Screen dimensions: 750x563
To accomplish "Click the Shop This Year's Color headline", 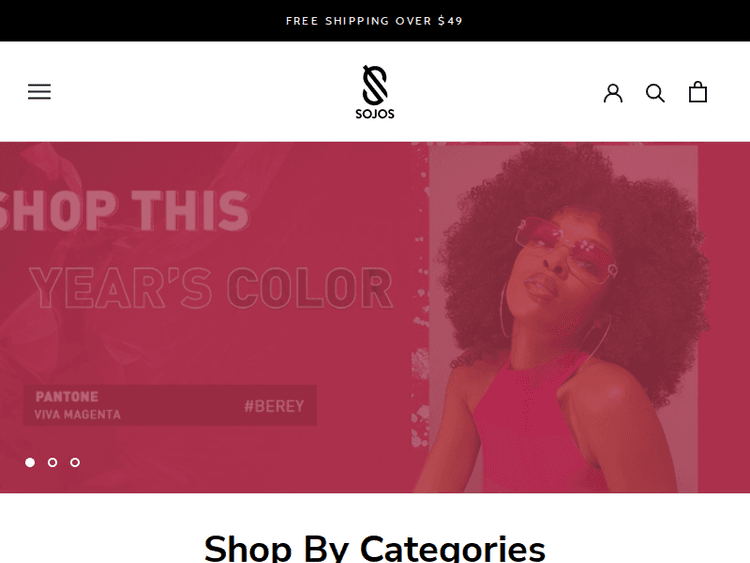I will point(197,249).
